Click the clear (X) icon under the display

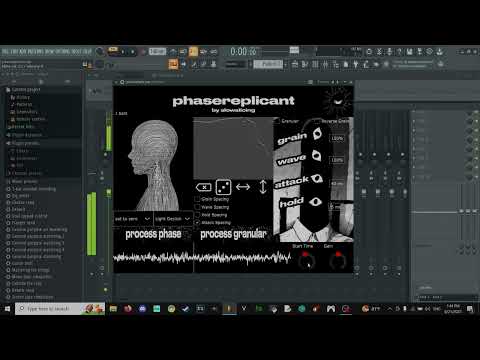204,187
